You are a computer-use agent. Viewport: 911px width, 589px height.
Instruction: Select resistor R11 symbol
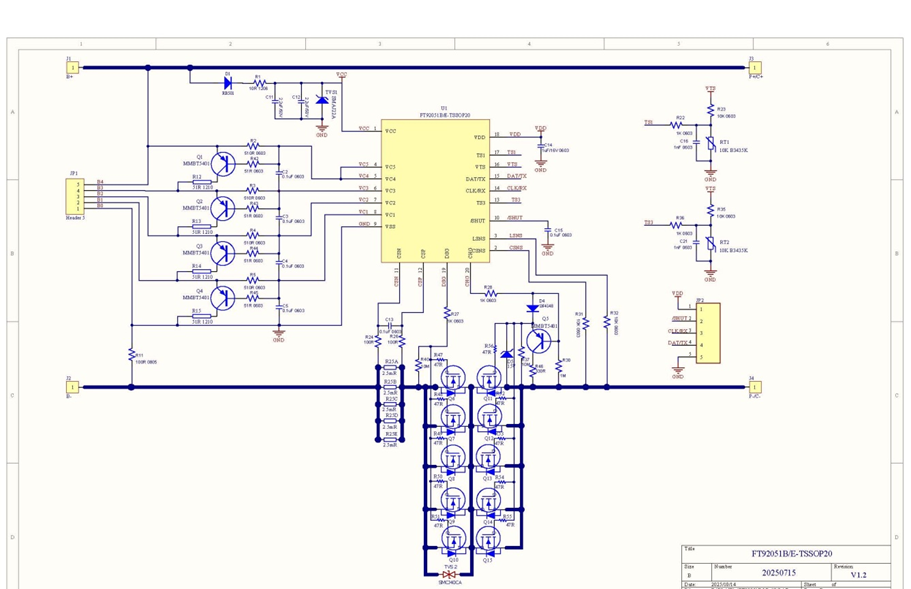131,355
